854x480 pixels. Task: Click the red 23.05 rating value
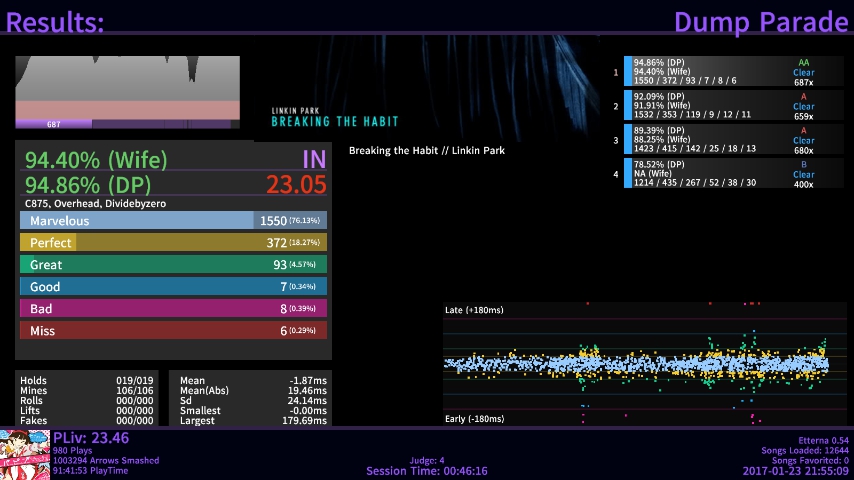296,184
